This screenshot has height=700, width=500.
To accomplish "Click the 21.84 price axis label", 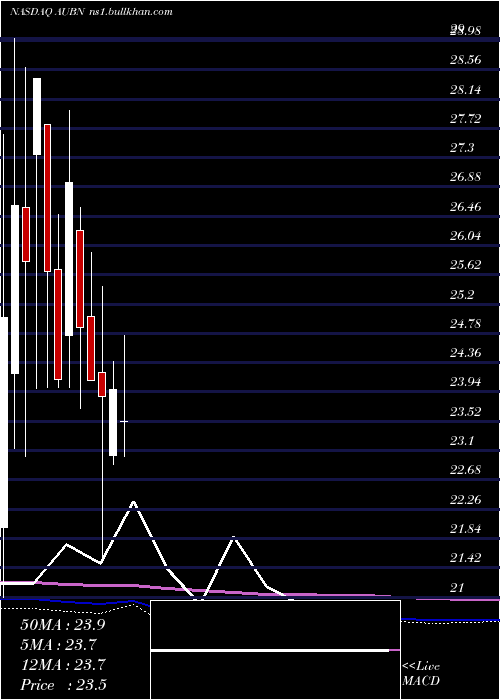I will pos(466,529).
